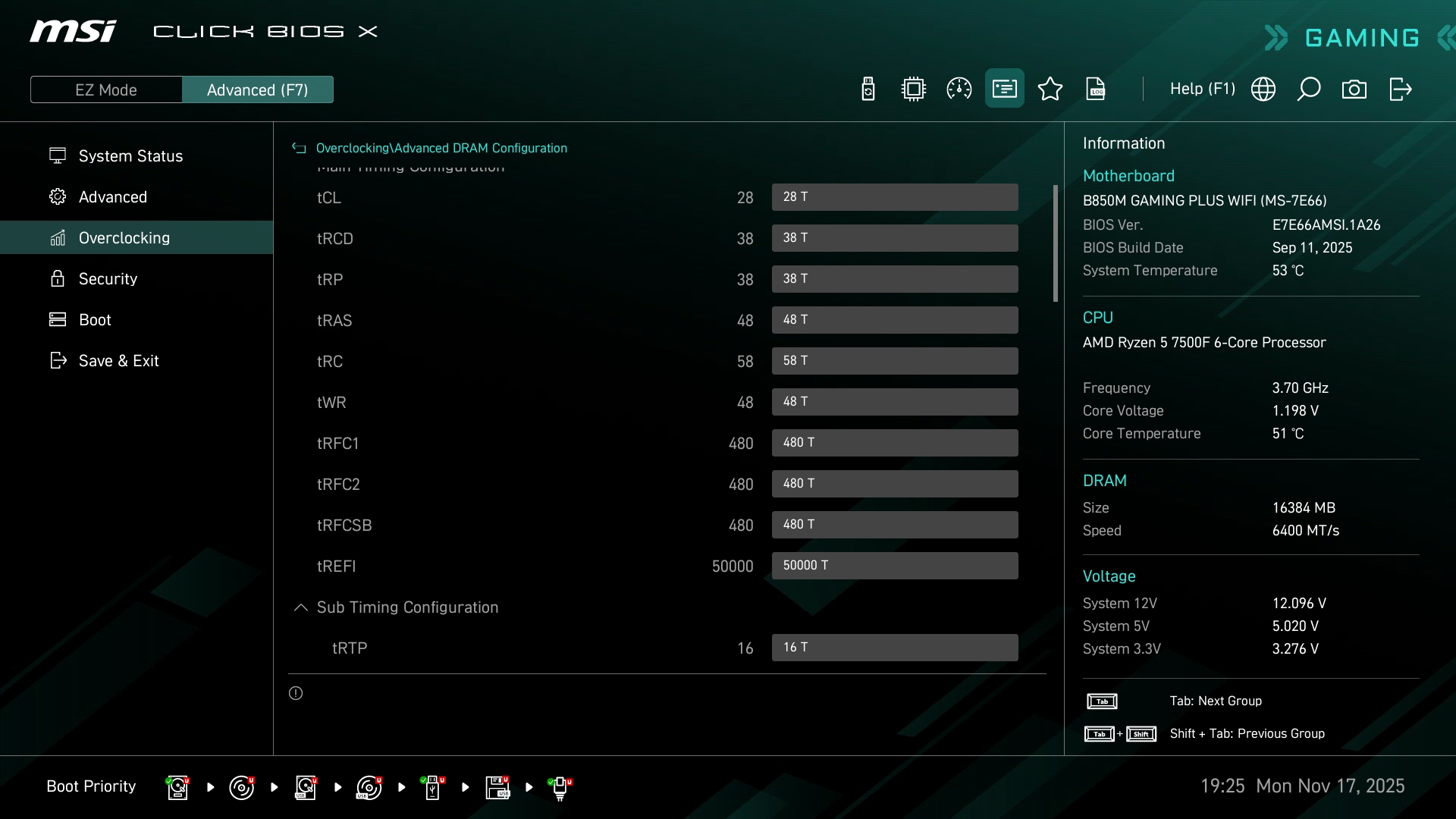Open System Status in the sidebar
Screen dimensions: 1456x819
click(x=136, y=155)
